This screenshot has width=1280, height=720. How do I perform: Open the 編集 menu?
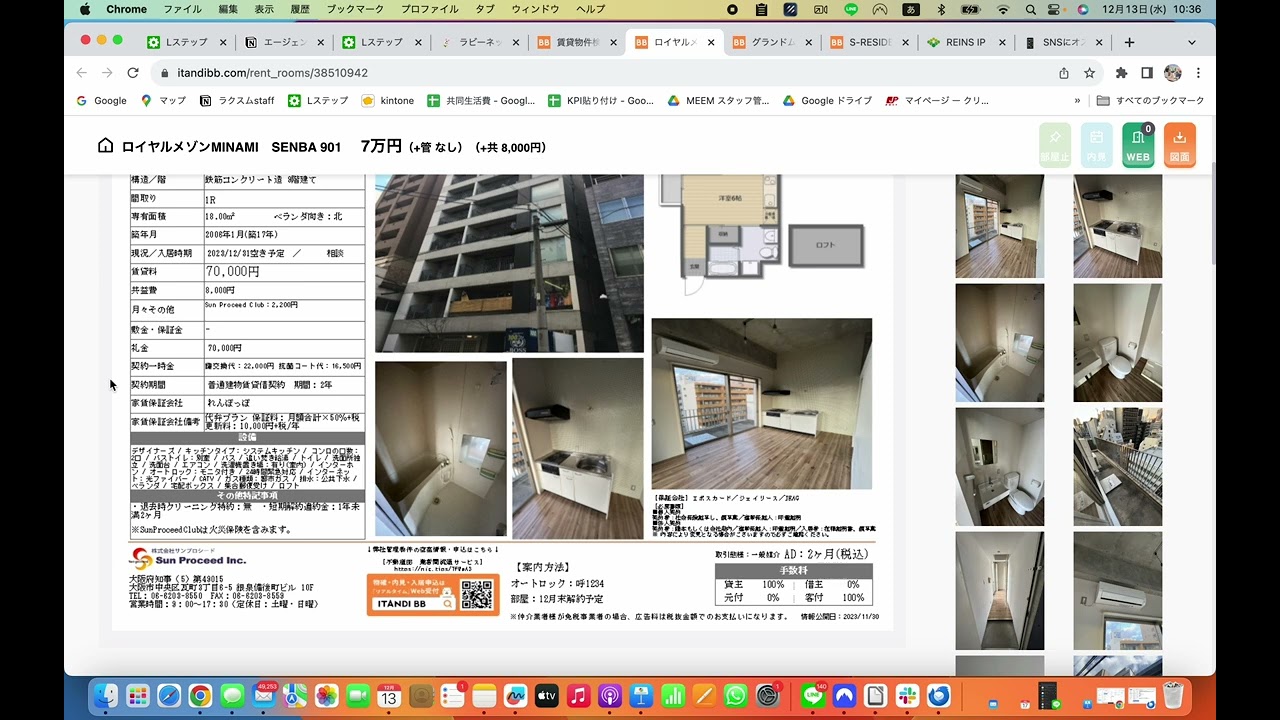[228, 9]
